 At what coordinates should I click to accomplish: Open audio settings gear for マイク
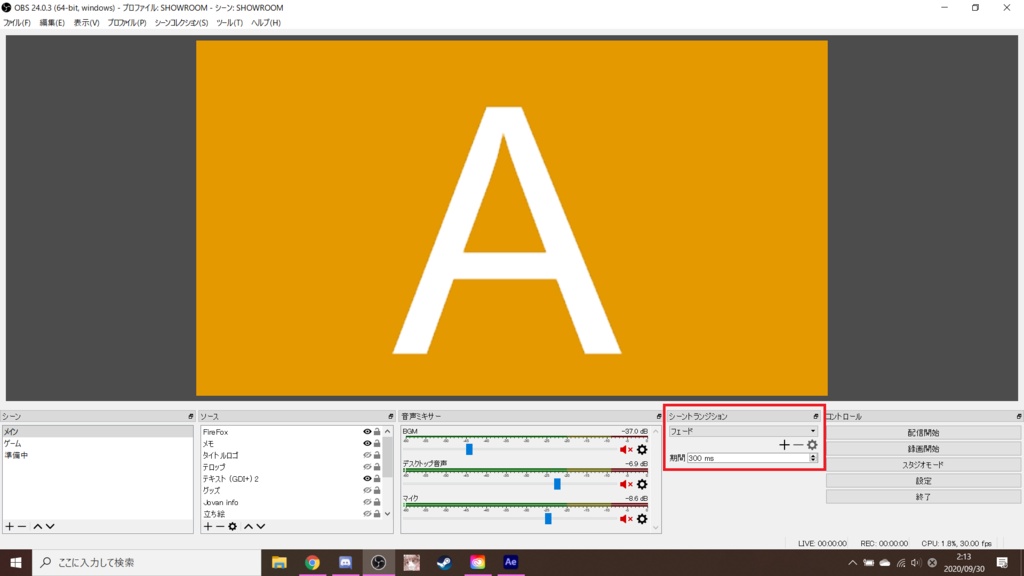[x=642, y=519]
